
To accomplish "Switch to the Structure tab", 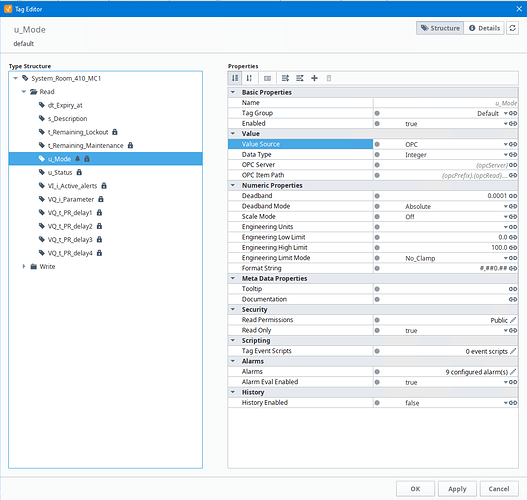I will pos(440,28).
